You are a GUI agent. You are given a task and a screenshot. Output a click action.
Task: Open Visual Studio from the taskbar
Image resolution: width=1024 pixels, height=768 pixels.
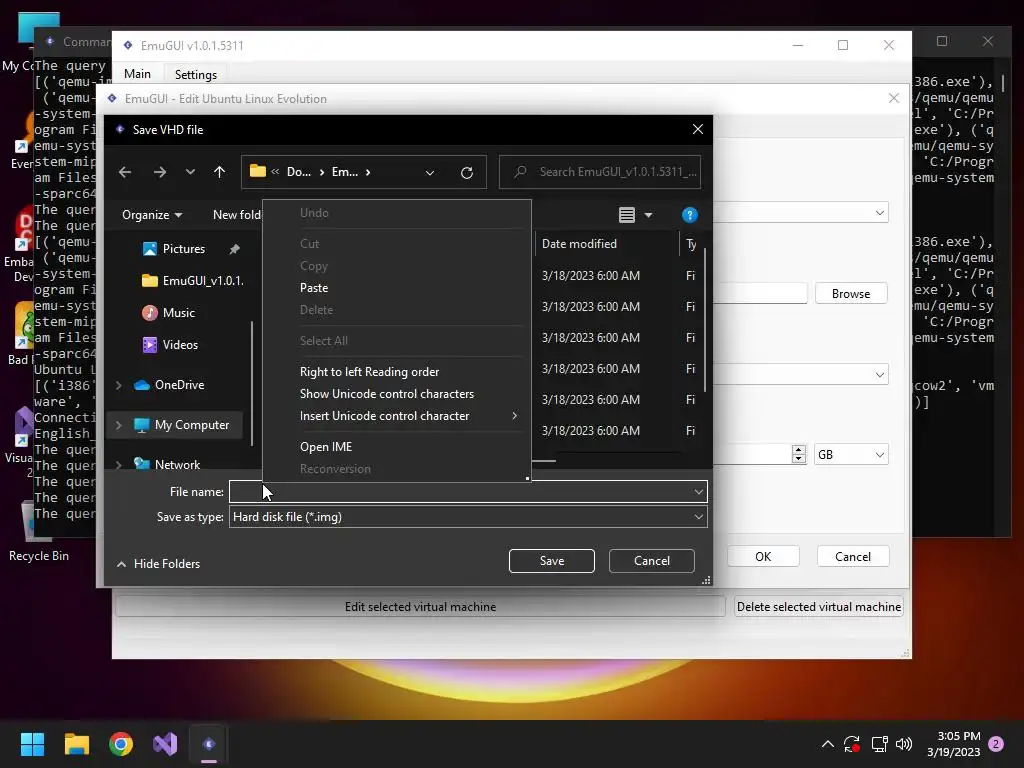(165, 744)
